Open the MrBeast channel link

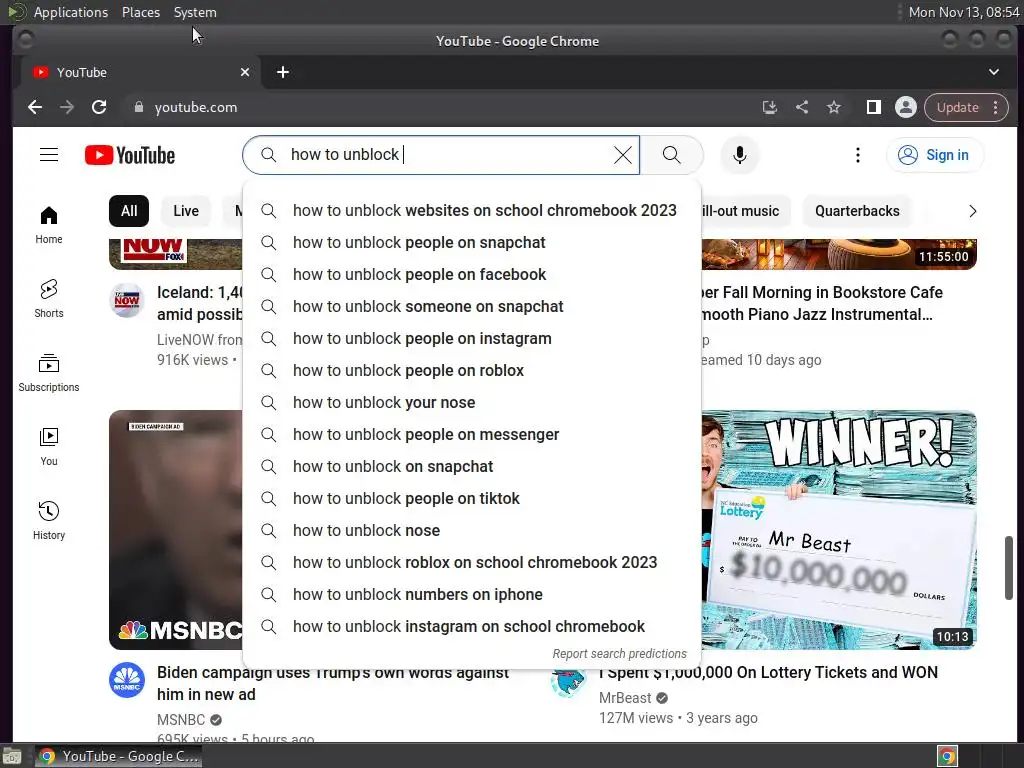pos(625,698)
